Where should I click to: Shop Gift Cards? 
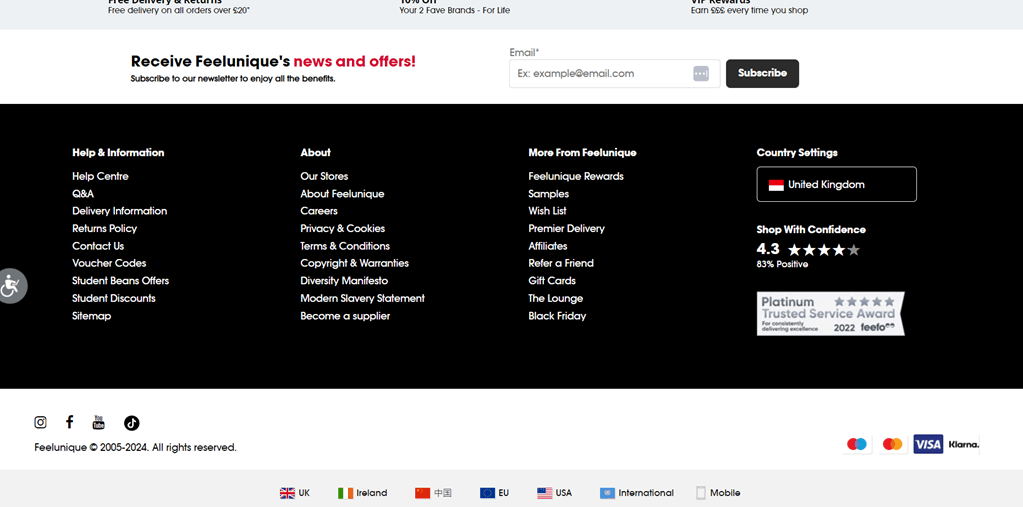[552, 281]
